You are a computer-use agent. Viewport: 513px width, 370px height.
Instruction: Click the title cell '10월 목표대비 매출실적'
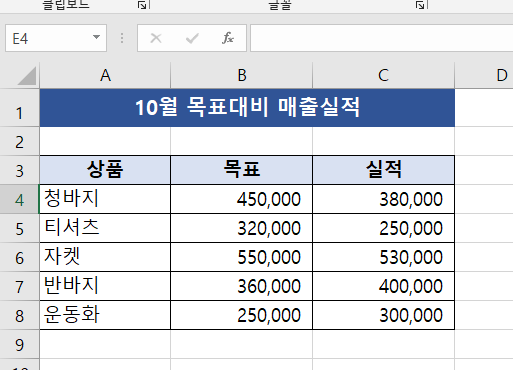[247, 108]
